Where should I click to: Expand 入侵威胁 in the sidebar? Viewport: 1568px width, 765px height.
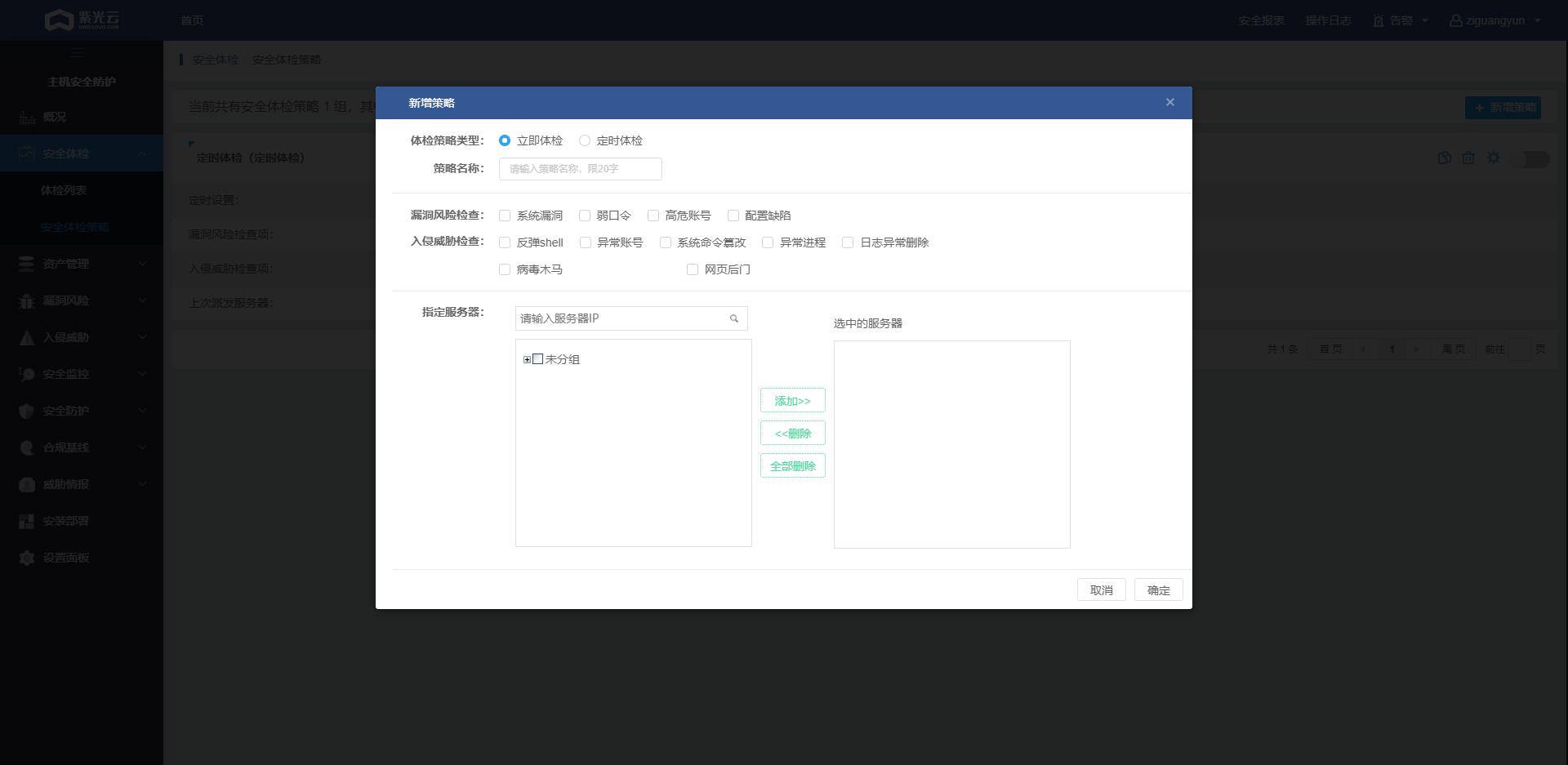click(82, 337)
